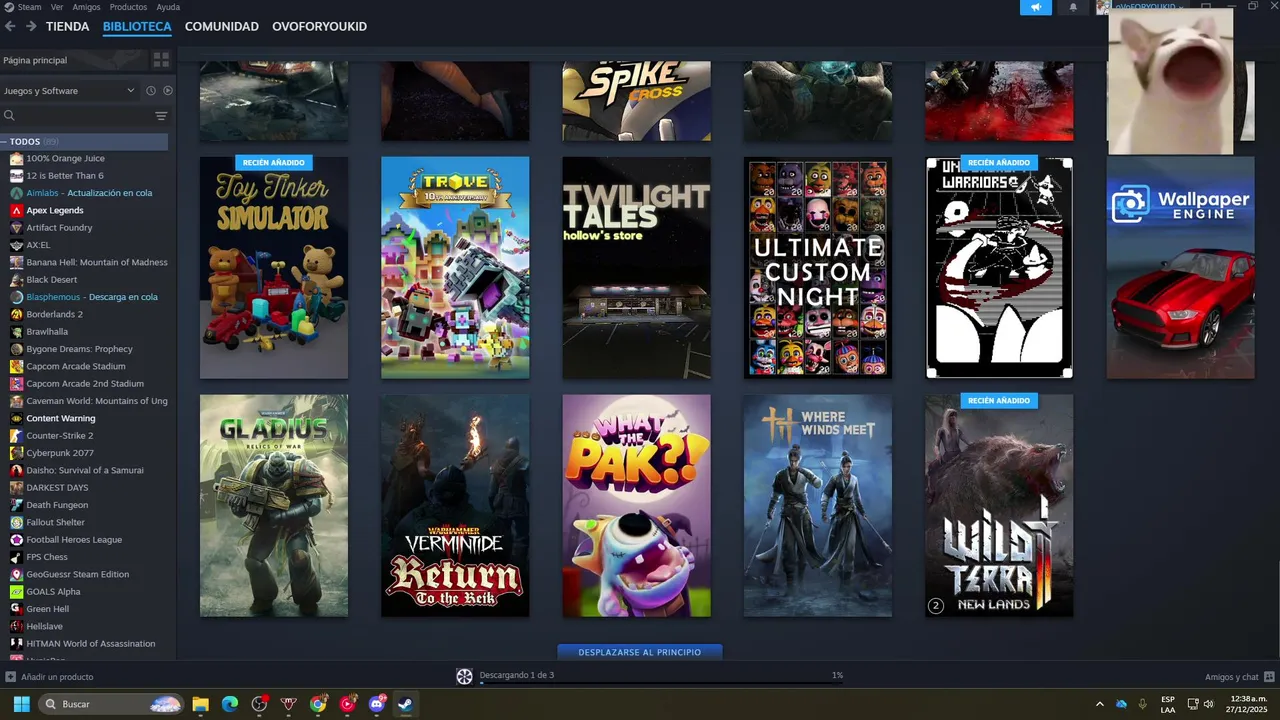The width and height of the screenshot is (1280, 720).
Task: Click the Artifact Foundry game icon
Action: 16,228
